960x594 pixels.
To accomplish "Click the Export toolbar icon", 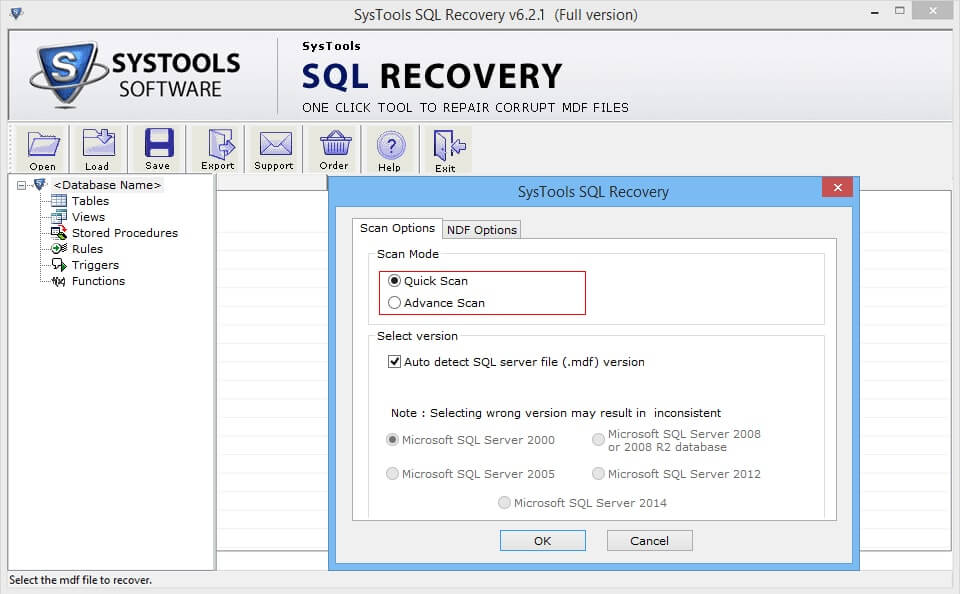I will coord(220,145).
